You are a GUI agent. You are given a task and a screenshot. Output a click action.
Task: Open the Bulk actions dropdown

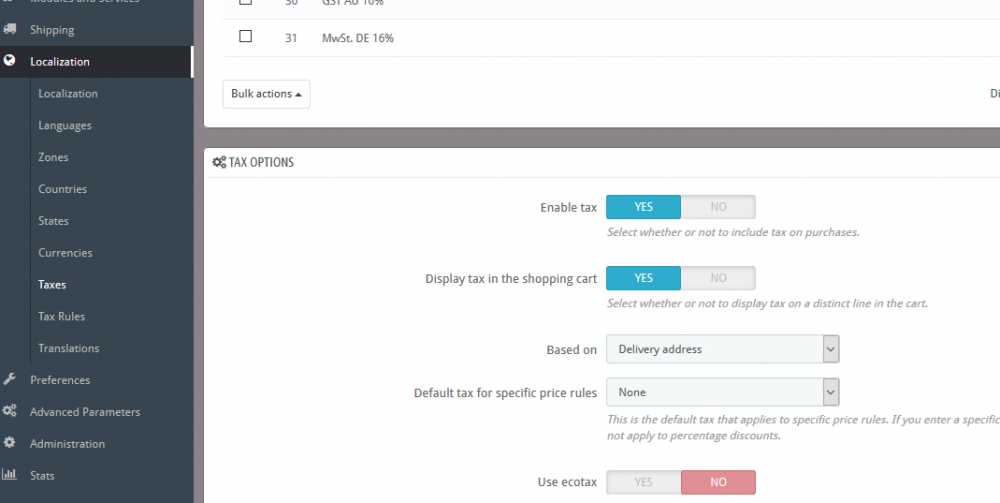266,94
